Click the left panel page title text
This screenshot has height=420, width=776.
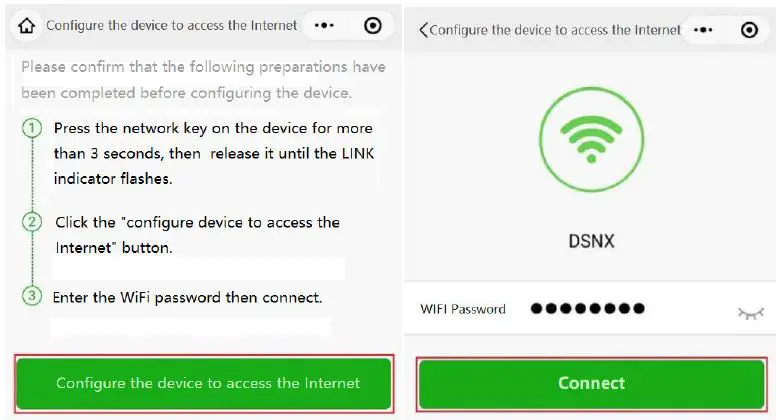pos(172,26)
